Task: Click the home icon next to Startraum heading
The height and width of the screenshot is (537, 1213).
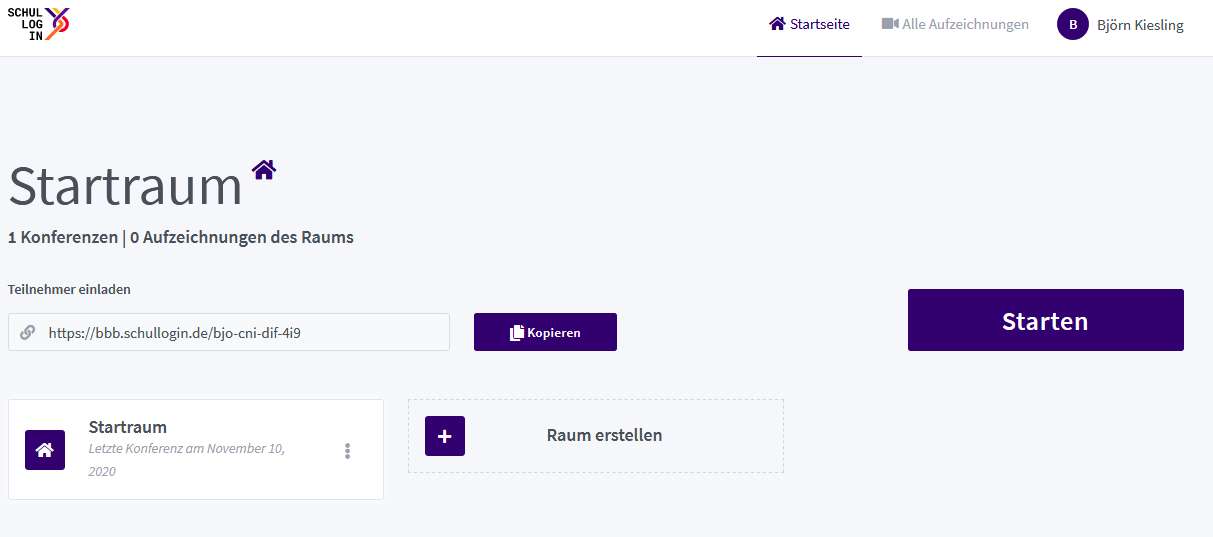Action: pos(264,169)
